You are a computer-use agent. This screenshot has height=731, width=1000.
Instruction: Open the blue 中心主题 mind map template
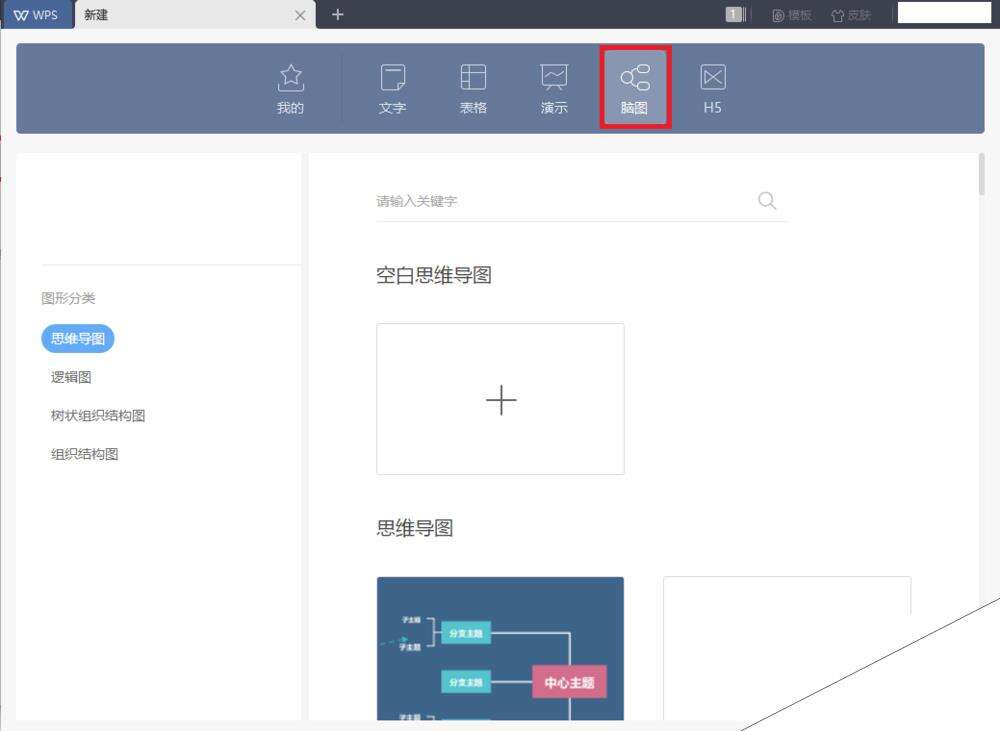pos(501,648)
